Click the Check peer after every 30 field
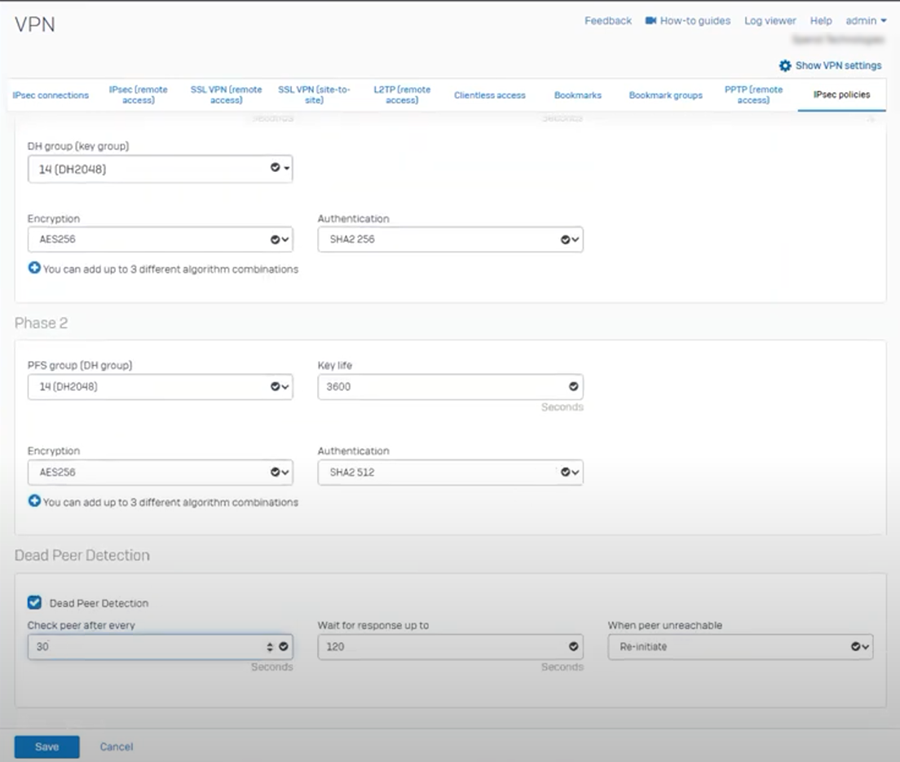 [160, 647]
